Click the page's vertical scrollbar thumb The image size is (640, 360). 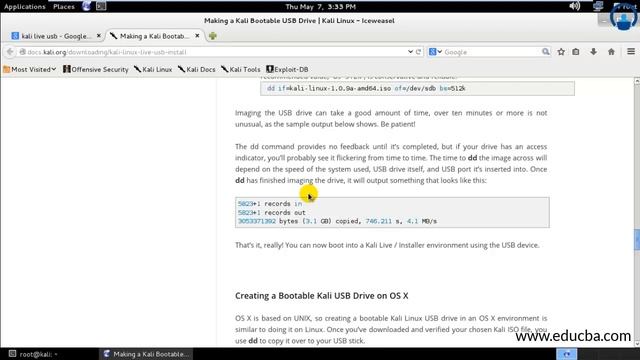pos(637,240)
